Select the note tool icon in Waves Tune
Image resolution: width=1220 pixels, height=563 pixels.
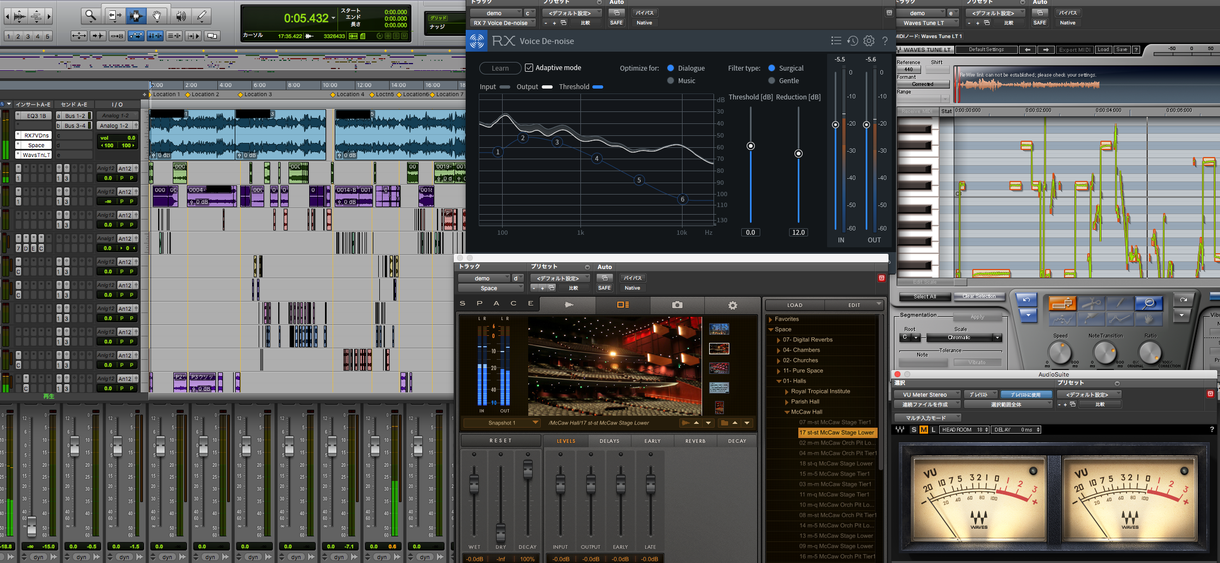pyautogui.click(x=1061, y=303)
